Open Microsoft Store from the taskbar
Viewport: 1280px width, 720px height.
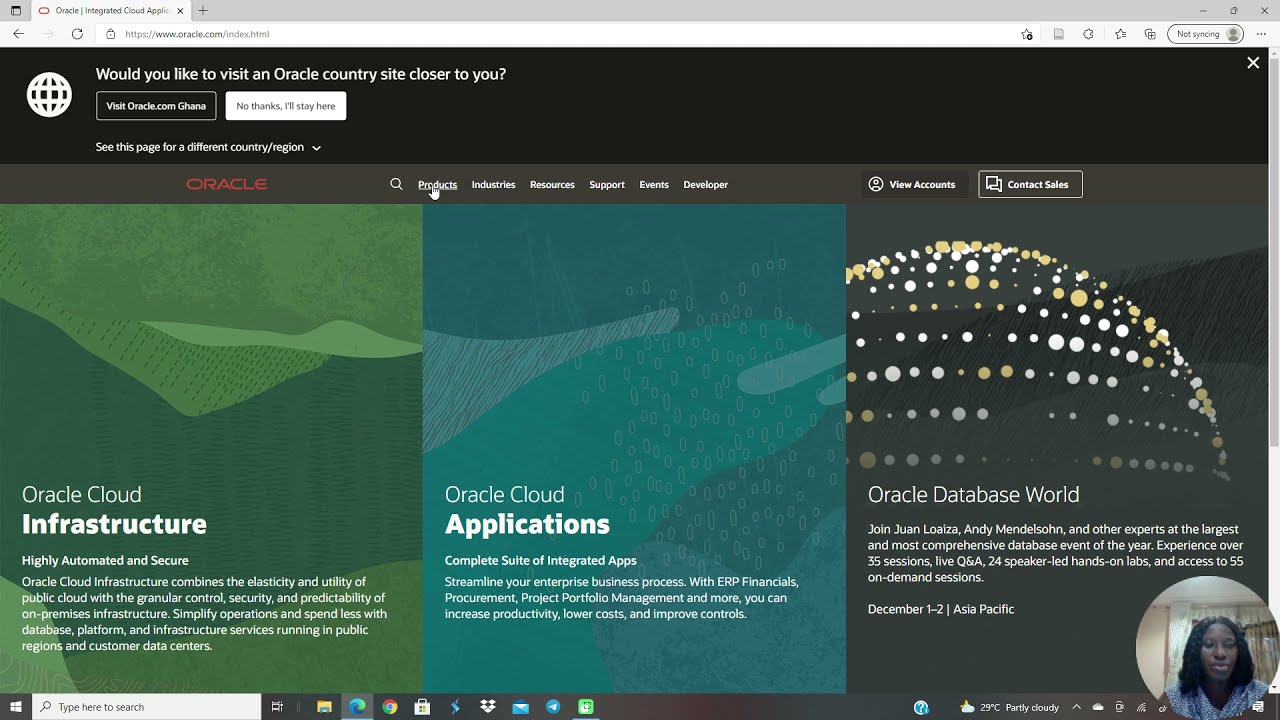422,707
